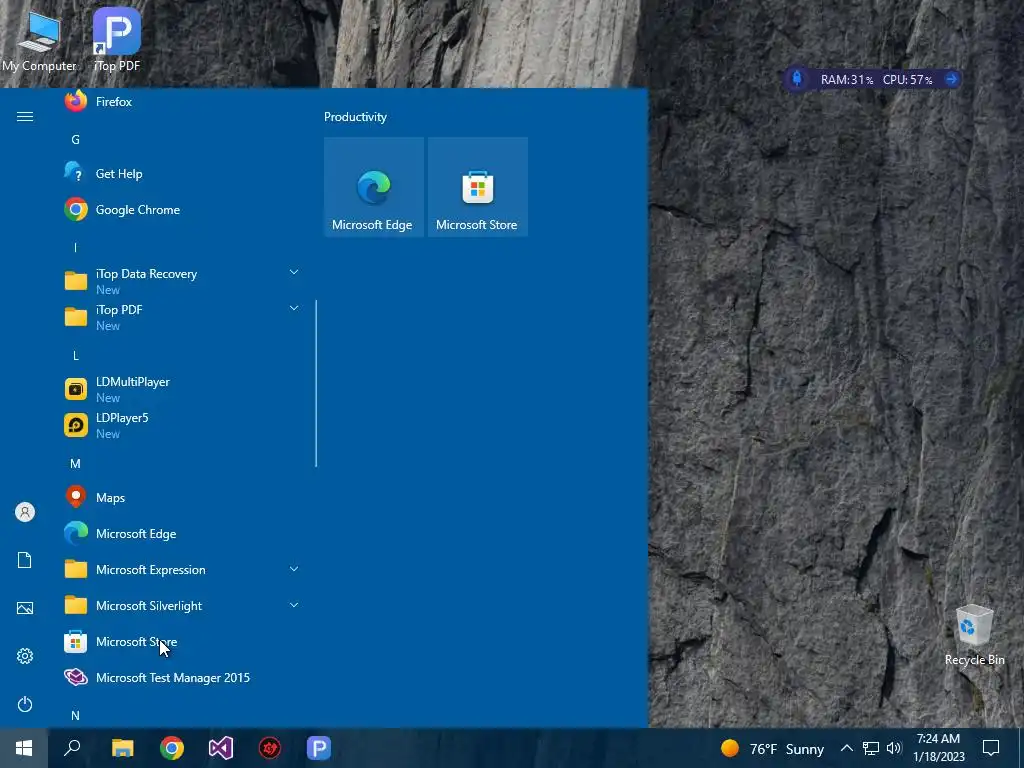Expand Microsoft Expression folder chevron
Image resolution: width=1024 pixels, height=768 pixels.
pos(294,569)
